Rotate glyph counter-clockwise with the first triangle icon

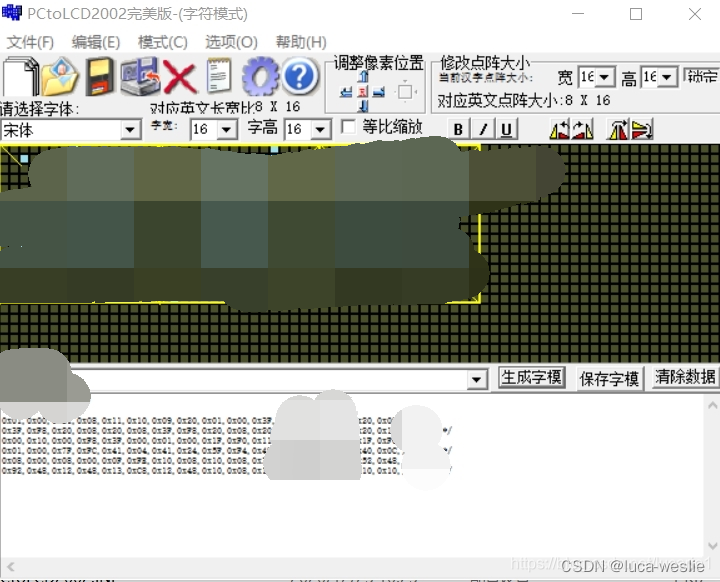click(559, 129)
